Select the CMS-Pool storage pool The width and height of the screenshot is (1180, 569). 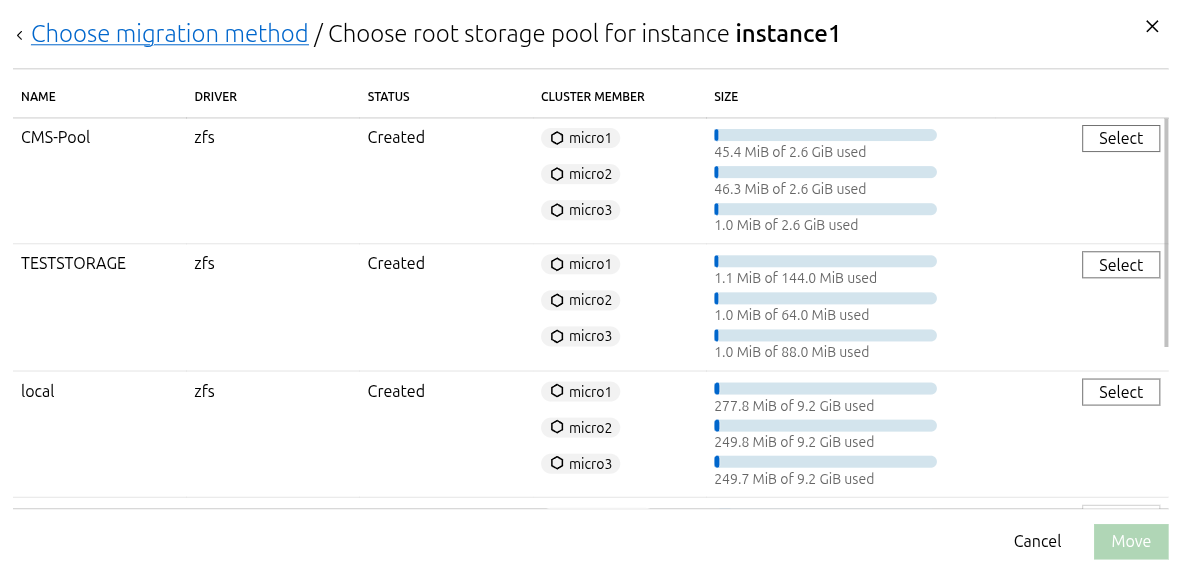pyautogui.click(x=1120, y=139)
